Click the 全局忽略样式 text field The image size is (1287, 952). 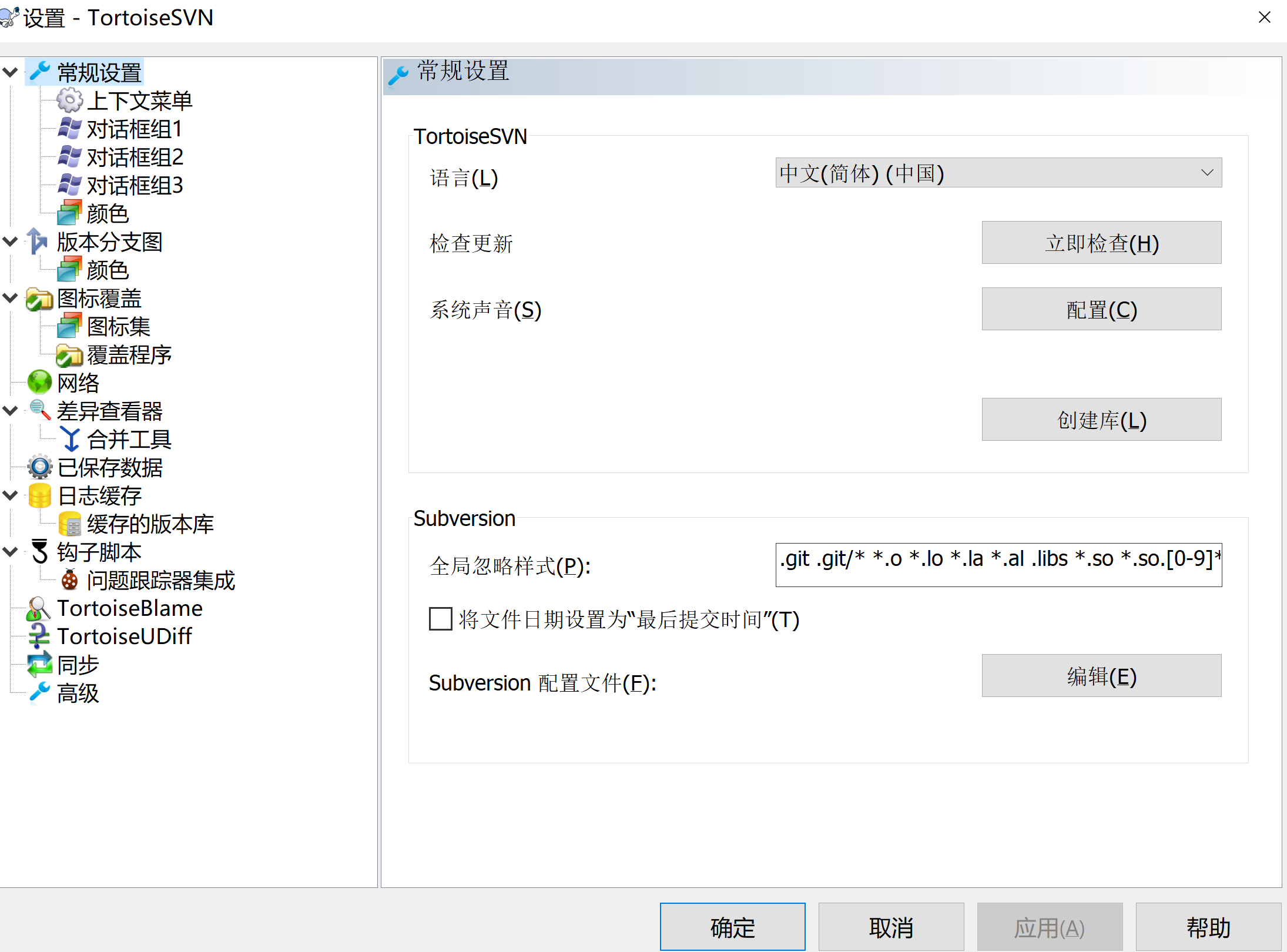pyautogui.click(x=998, y=564)
